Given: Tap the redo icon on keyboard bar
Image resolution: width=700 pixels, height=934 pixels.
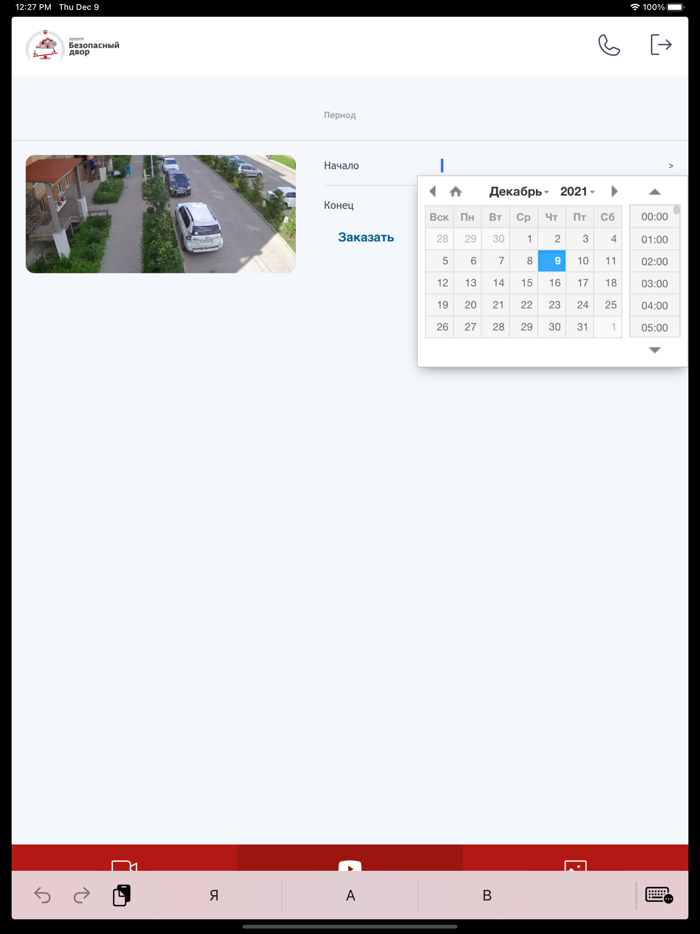Looking at the screenshot, I should click(x=82, y=895).
